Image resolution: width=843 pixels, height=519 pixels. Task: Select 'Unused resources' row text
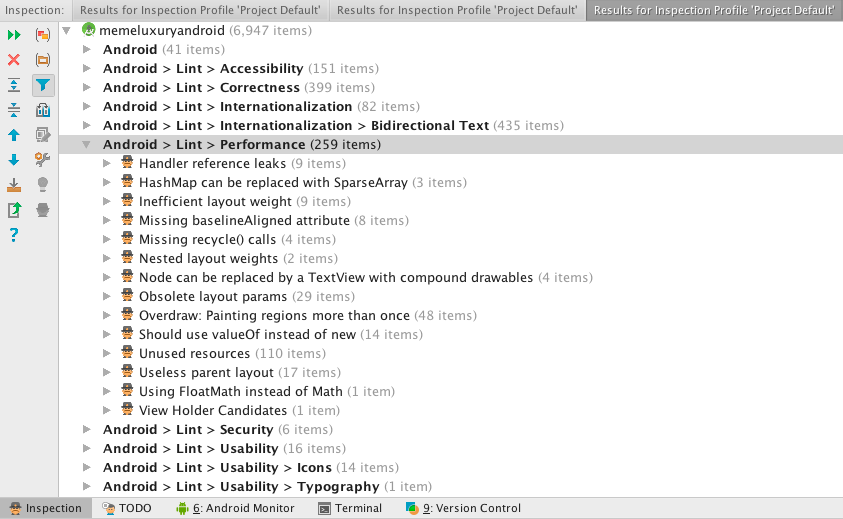tap(194, 353)
